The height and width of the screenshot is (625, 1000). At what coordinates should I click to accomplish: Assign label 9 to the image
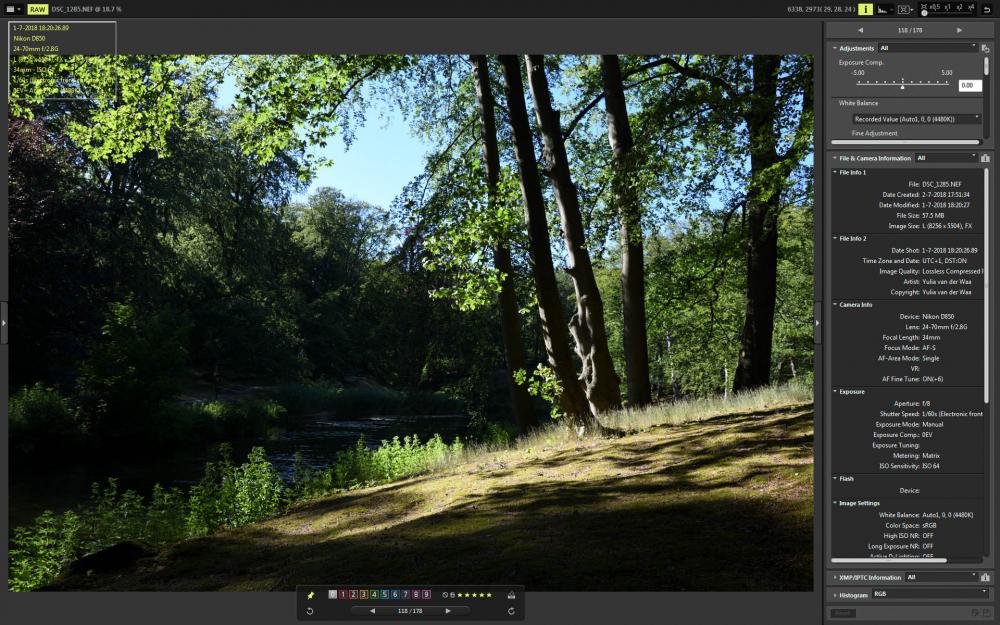tap(427, 594)
